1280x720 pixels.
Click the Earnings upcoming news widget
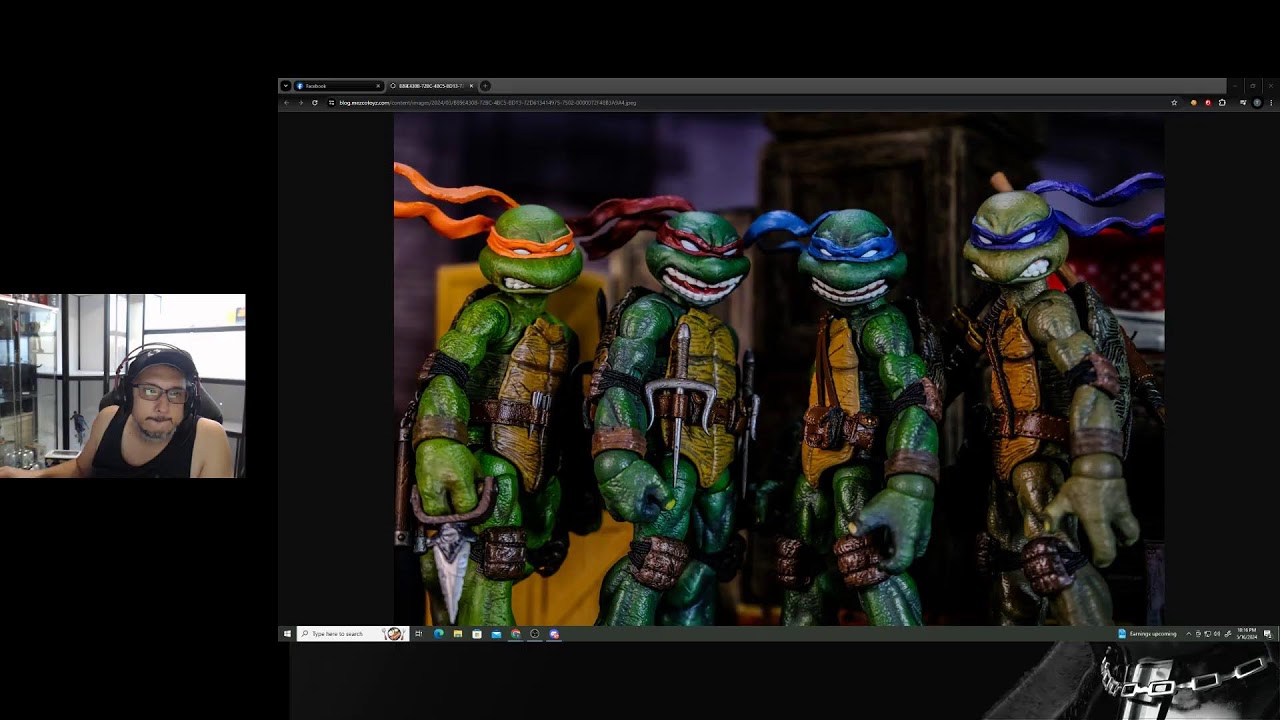tap(1147, 634)
